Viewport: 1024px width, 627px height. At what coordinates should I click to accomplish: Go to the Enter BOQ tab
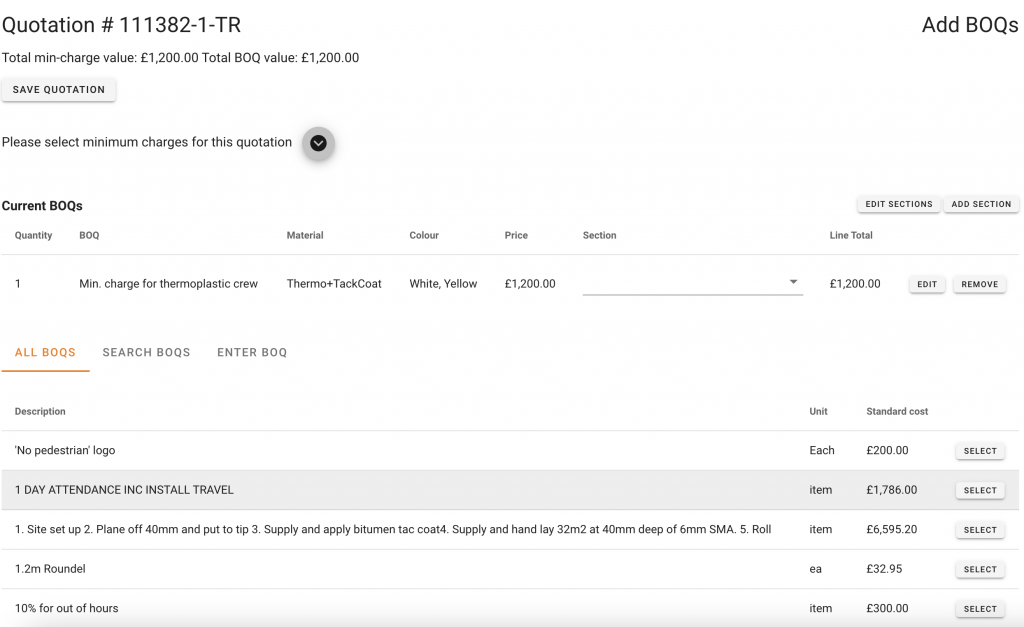point(252,353)
